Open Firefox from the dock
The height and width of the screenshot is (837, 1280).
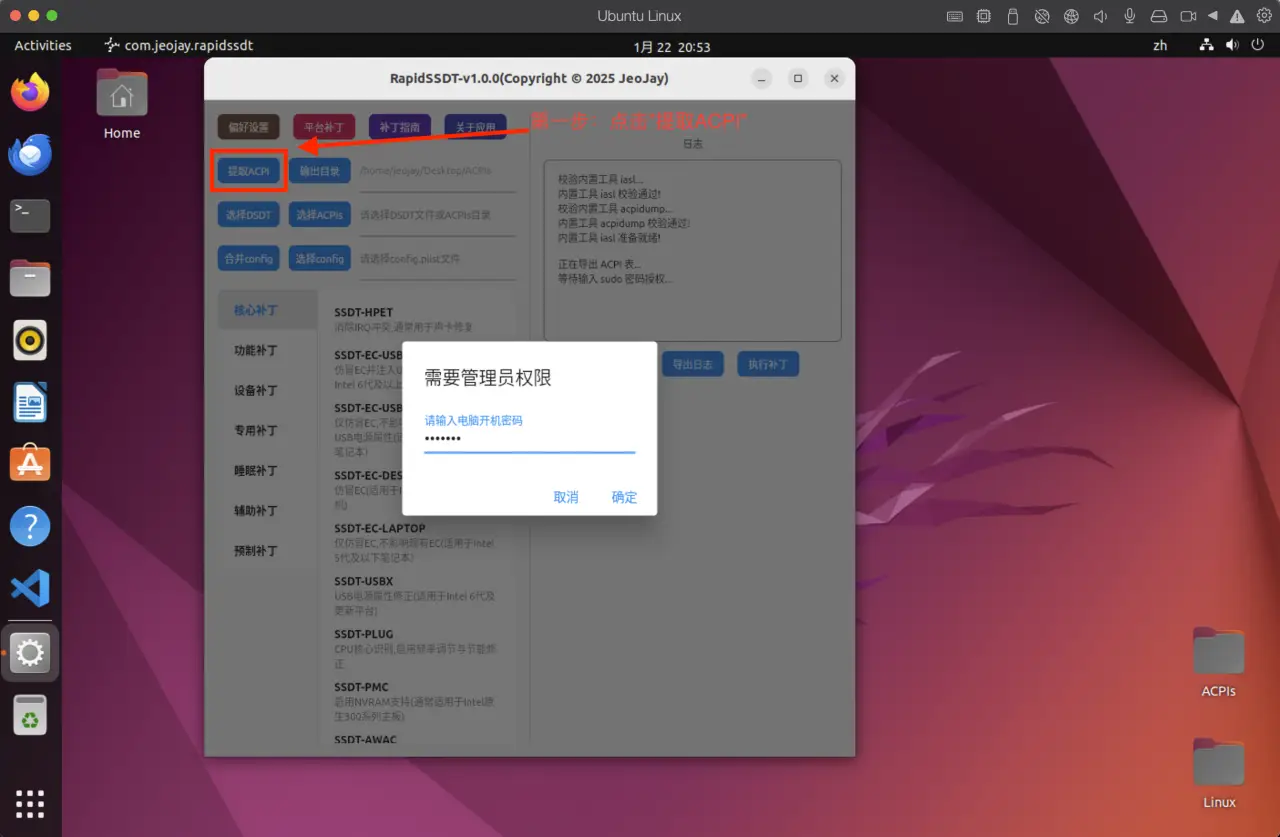30,93
